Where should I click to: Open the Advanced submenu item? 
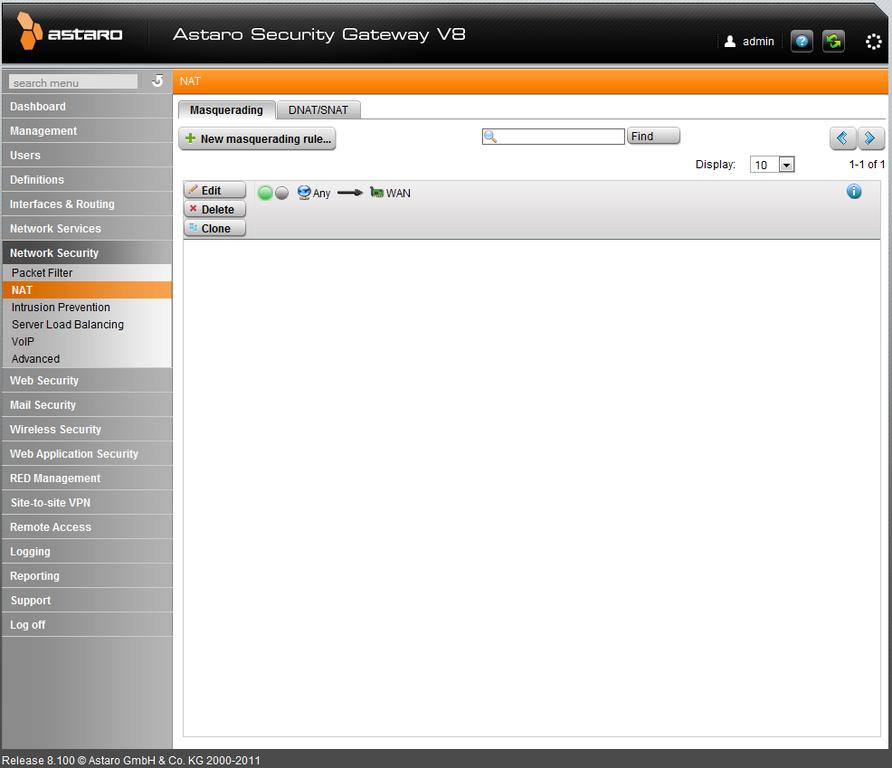(x=87, y=359)
